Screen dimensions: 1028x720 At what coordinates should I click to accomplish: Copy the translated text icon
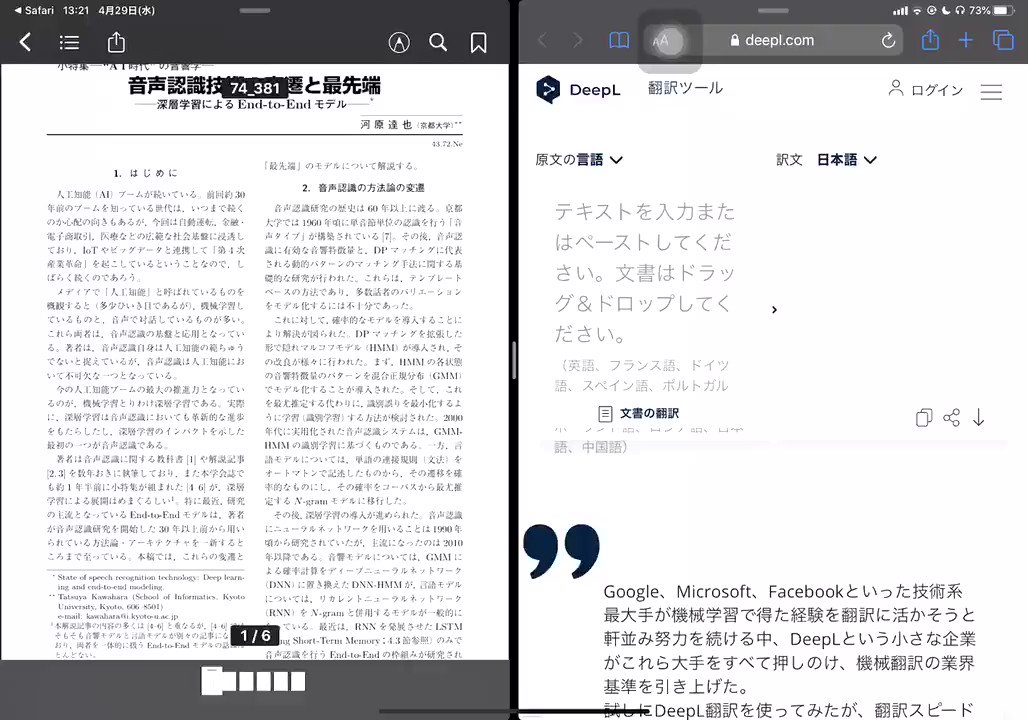click(x=924, y=418)
